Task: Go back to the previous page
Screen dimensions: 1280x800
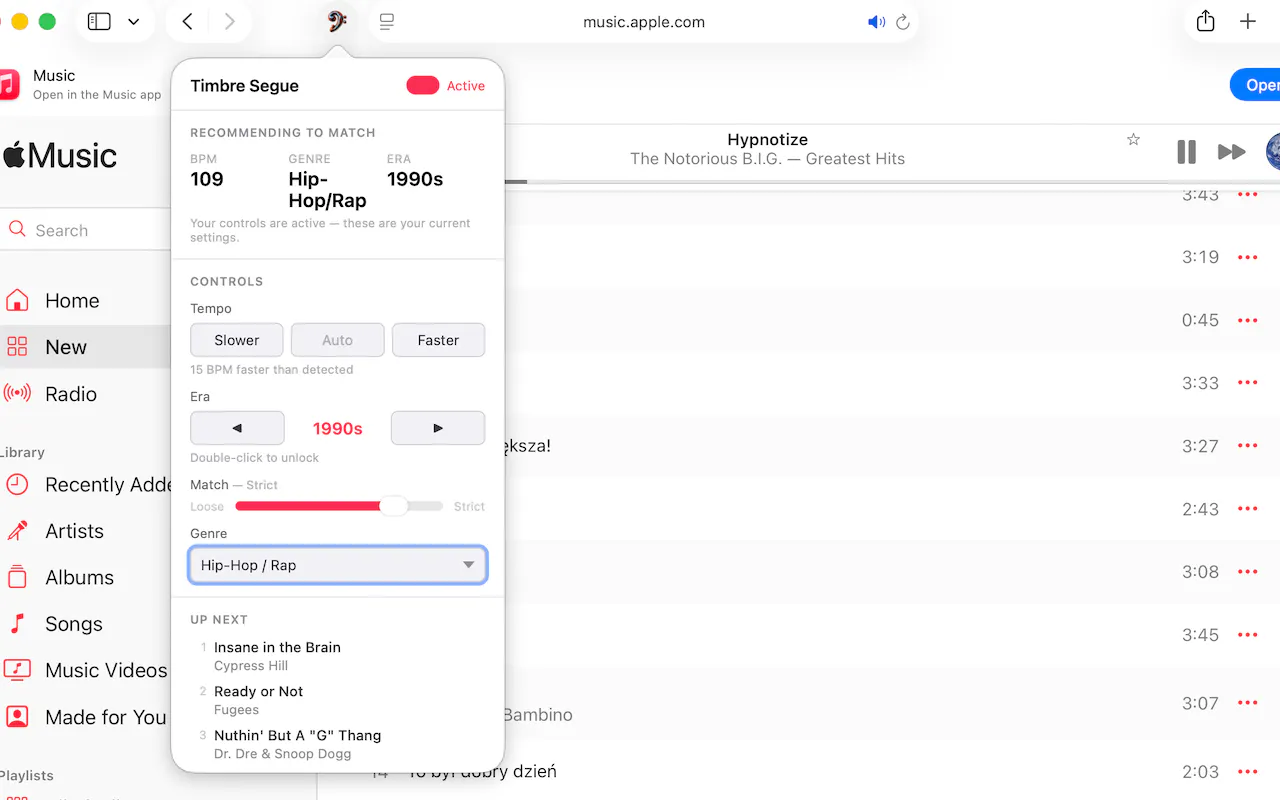Action: click(x=187, y=21)
